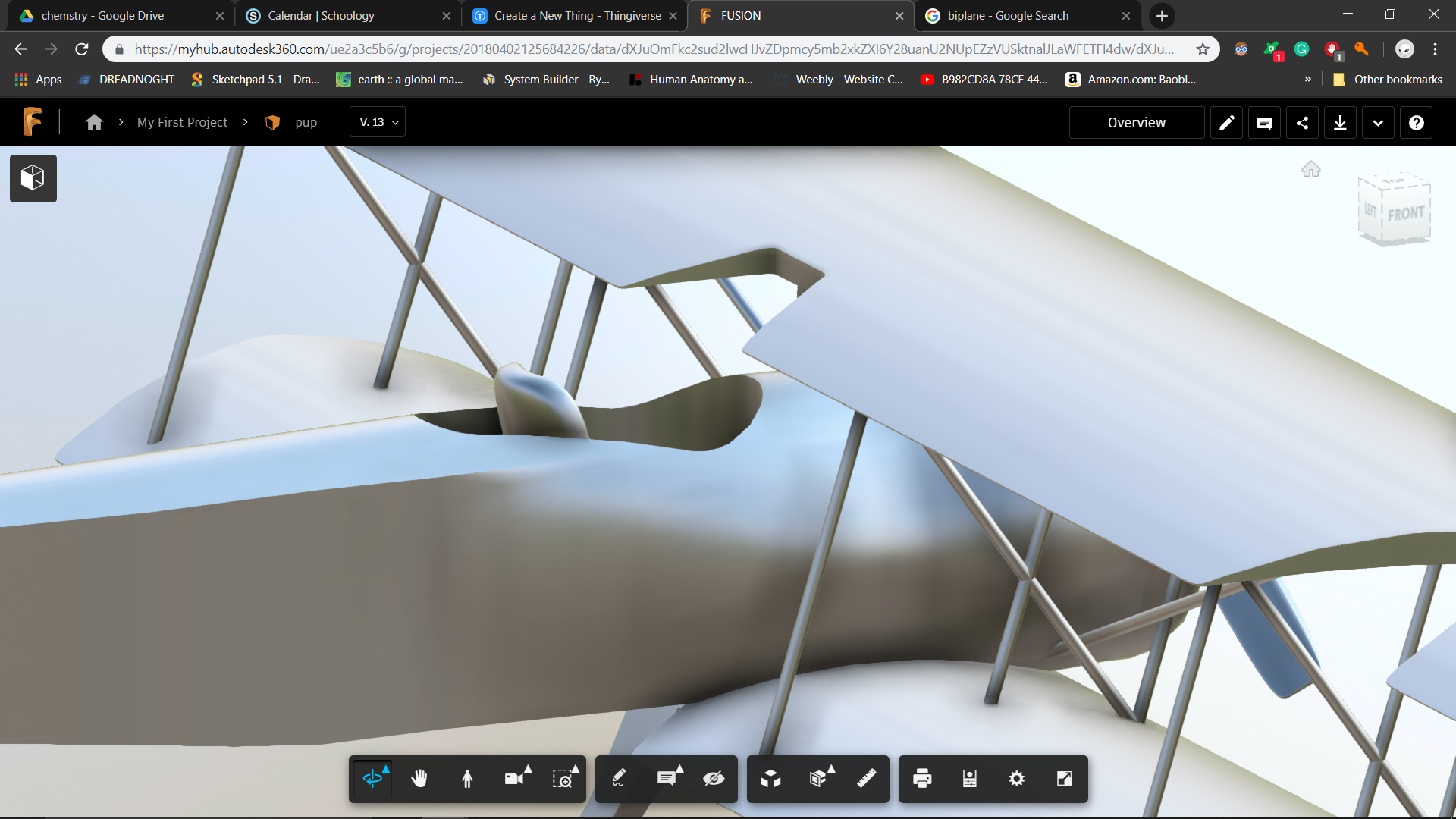Expand hidden bookmarks chevron
The height and width of the screenshot is (819, 1456).
click(x=1307, y=79)
